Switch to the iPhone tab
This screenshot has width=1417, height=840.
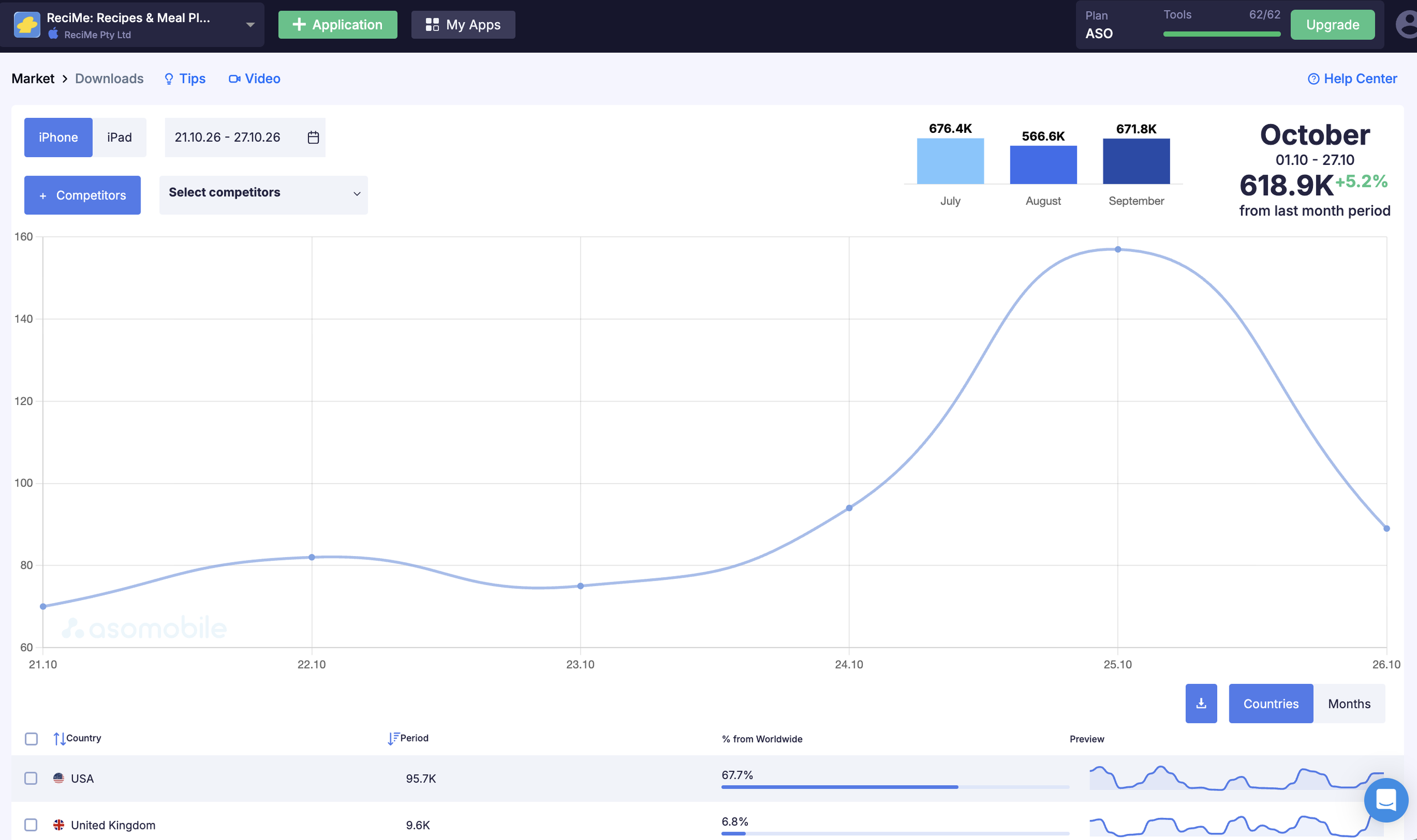tap(58, 138)
